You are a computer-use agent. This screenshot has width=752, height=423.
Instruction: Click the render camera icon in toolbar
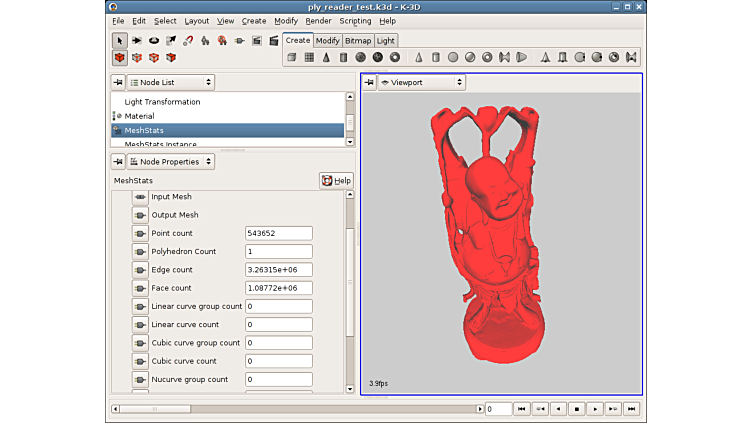point(257,41)
